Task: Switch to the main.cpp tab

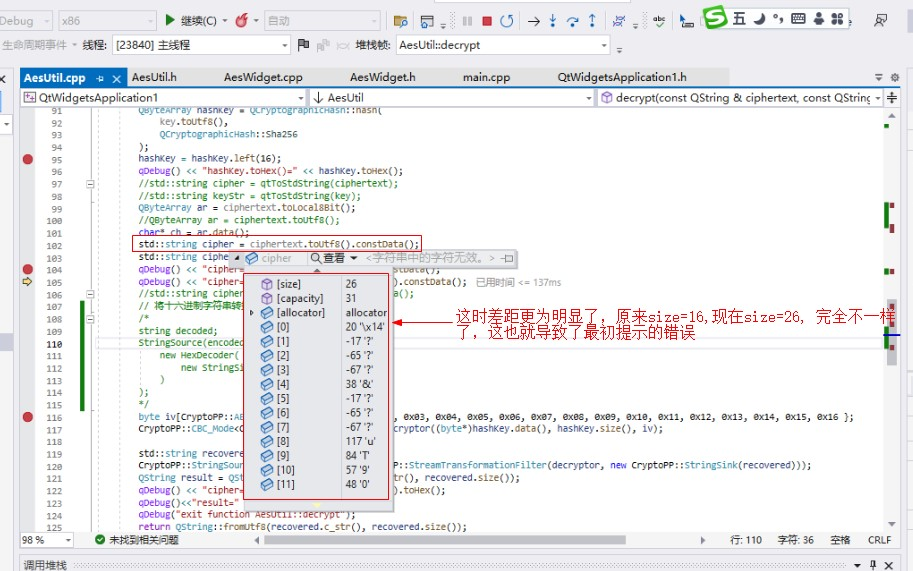Action: 486,77
